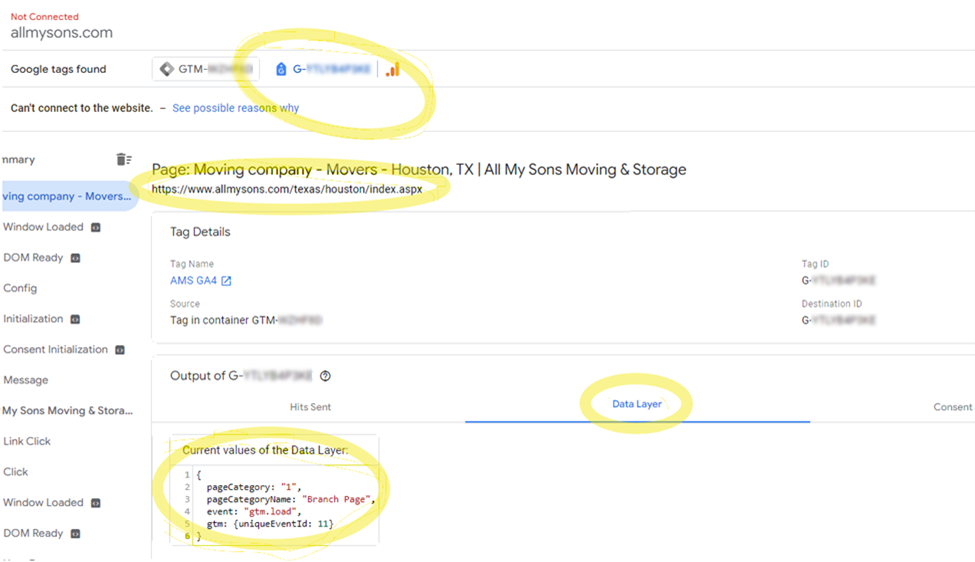Viewport: 975px width, 562px height.
Task: Click the Google Tag Manager diamond icon
Action: pos(167,69)
